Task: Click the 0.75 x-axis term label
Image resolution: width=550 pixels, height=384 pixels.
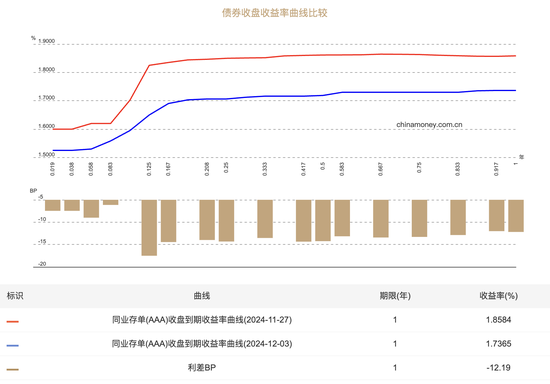Action: (x=419, y=168)
